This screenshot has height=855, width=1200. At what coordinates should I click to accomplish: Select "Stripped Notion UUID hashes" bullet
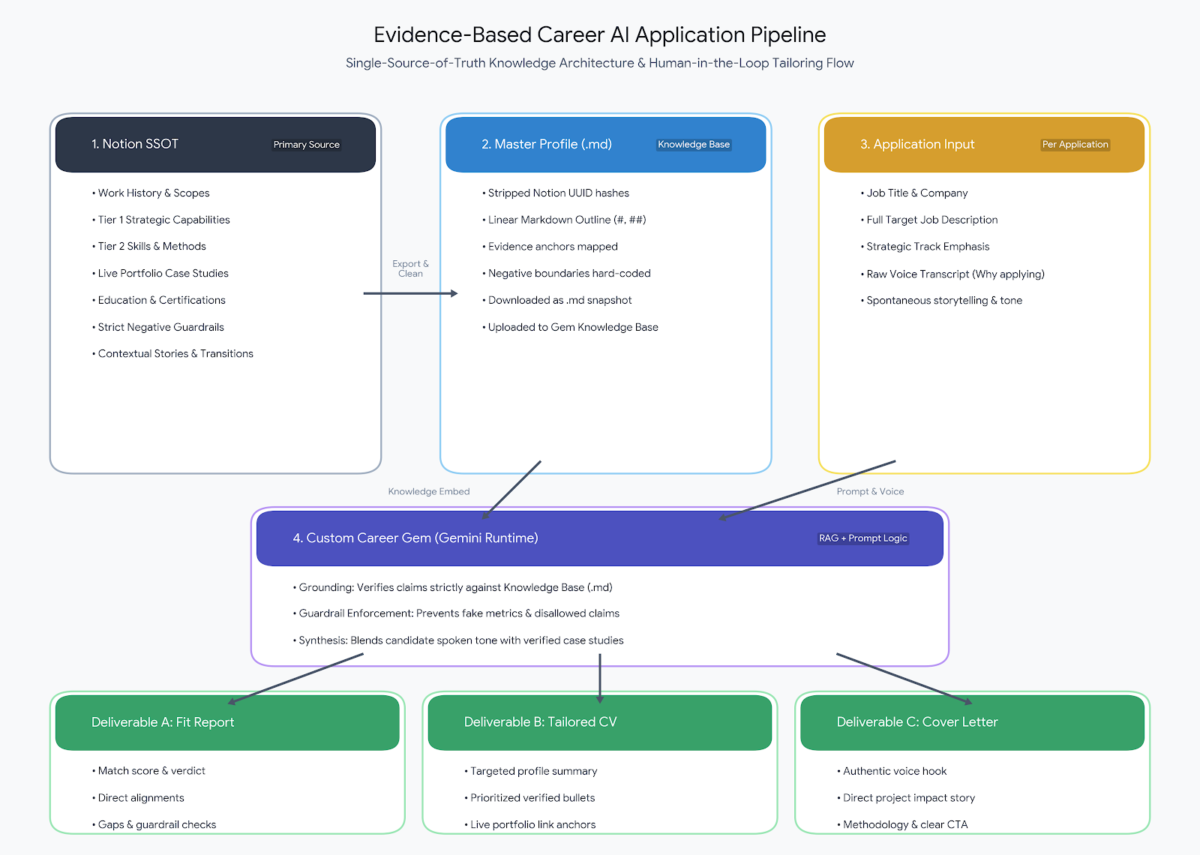point(556,193)
